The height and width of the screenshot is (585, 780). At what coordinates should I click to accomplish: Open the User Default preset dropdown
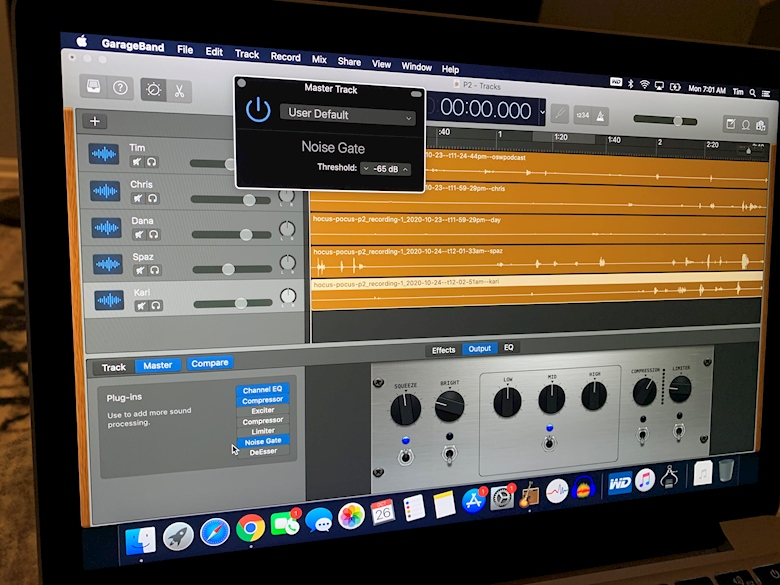[x=347, y=115]
